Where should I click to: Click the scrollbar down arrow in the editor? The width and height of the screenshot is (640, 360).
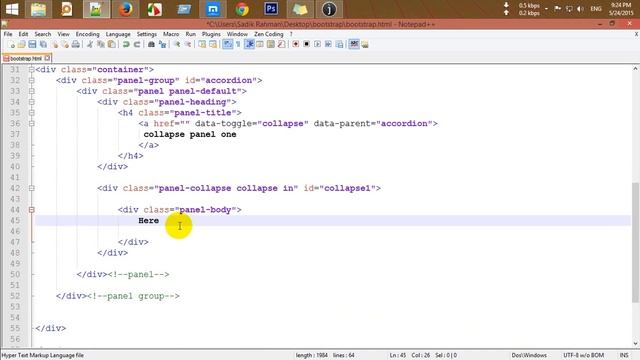click(x=635, y=344)
